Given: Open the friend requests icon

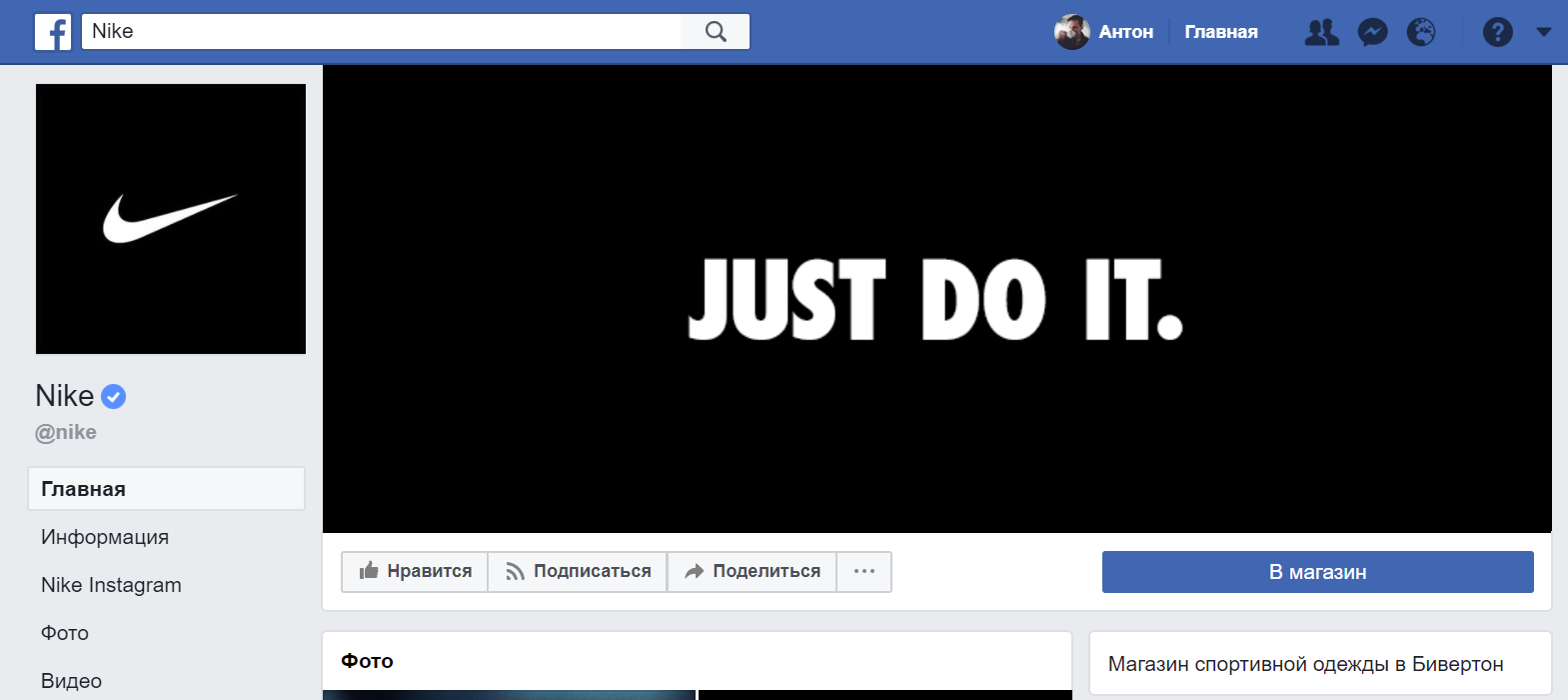Looking at the screenshot, I should point(1321,32).
